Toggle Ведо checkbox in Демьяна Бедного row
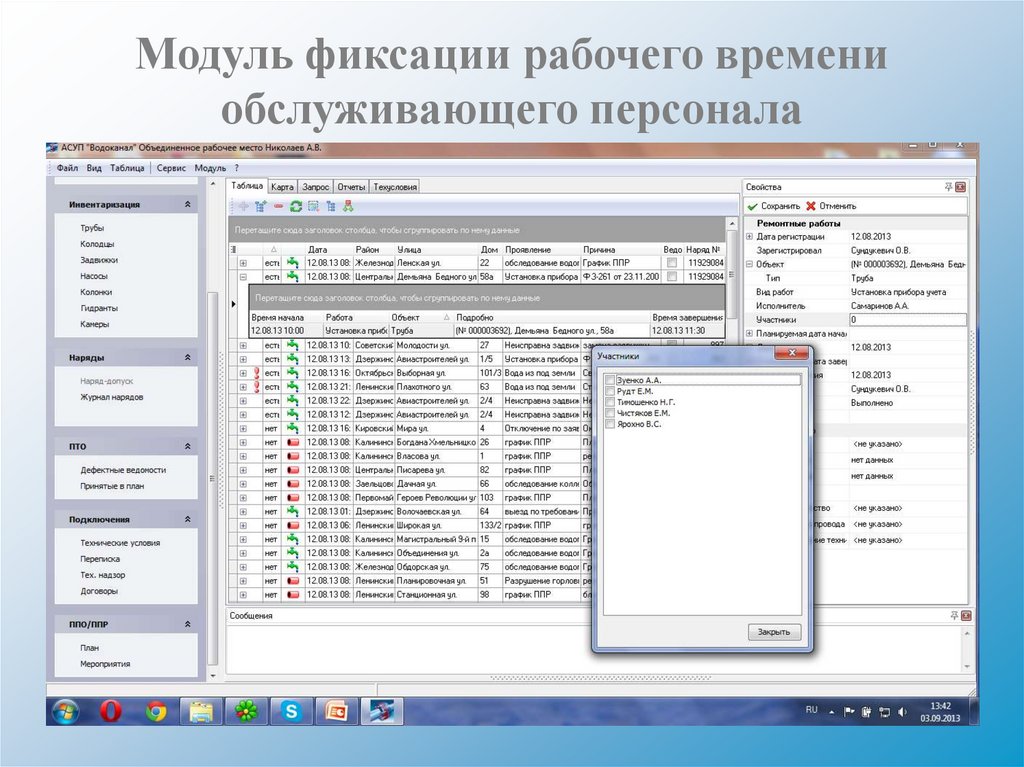This screenshot has width=1024, height=767. point(671,276)
